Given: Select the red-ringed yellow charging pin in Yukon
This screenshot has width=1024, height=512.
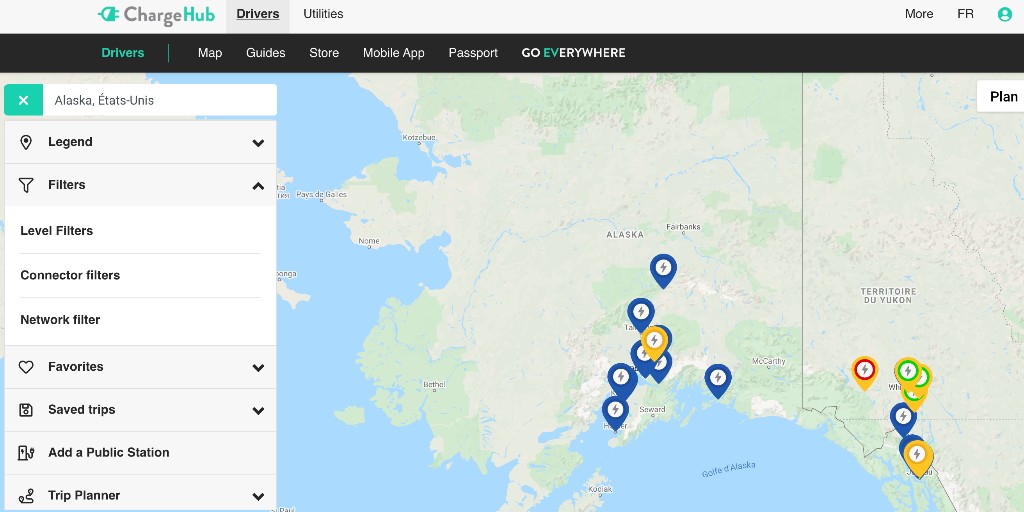Looking at the screenshot, I should click(864, 372).
